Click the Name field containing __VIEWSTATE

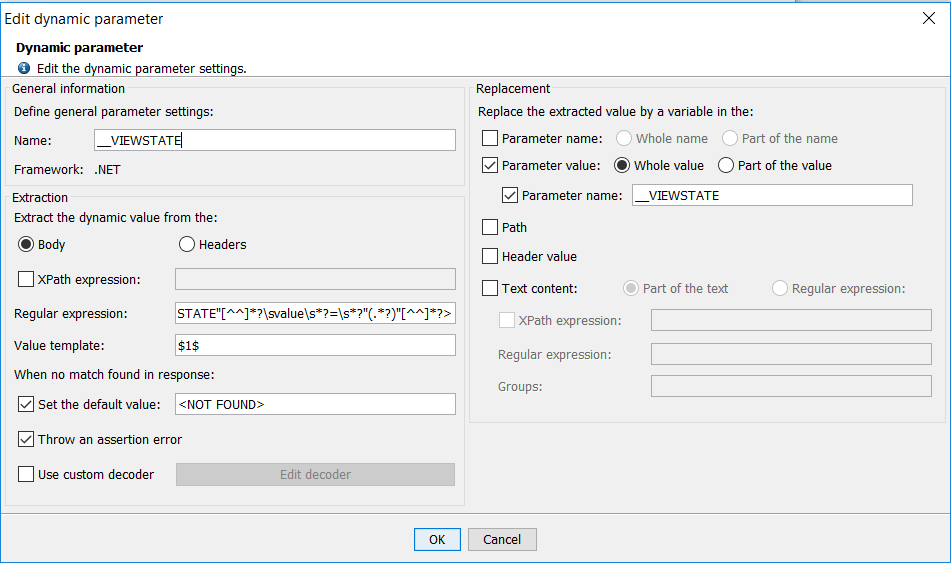[275, 140]
